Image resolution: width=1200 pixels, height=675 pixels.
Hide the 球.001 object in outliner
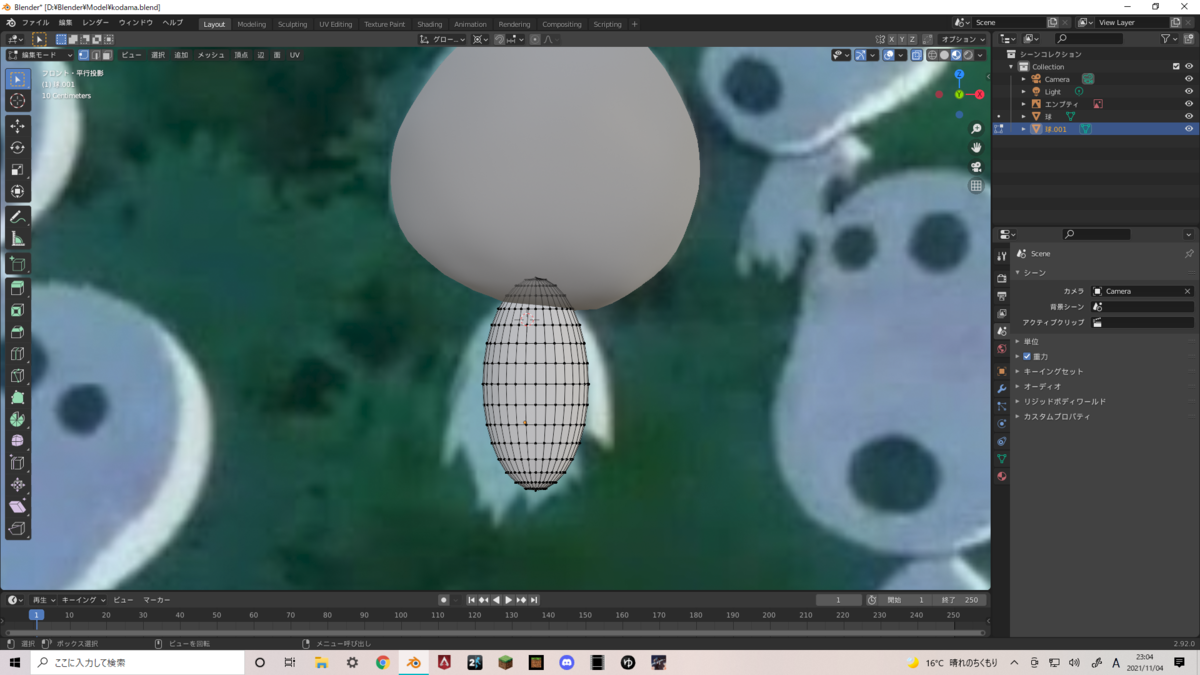(1189, 129)
